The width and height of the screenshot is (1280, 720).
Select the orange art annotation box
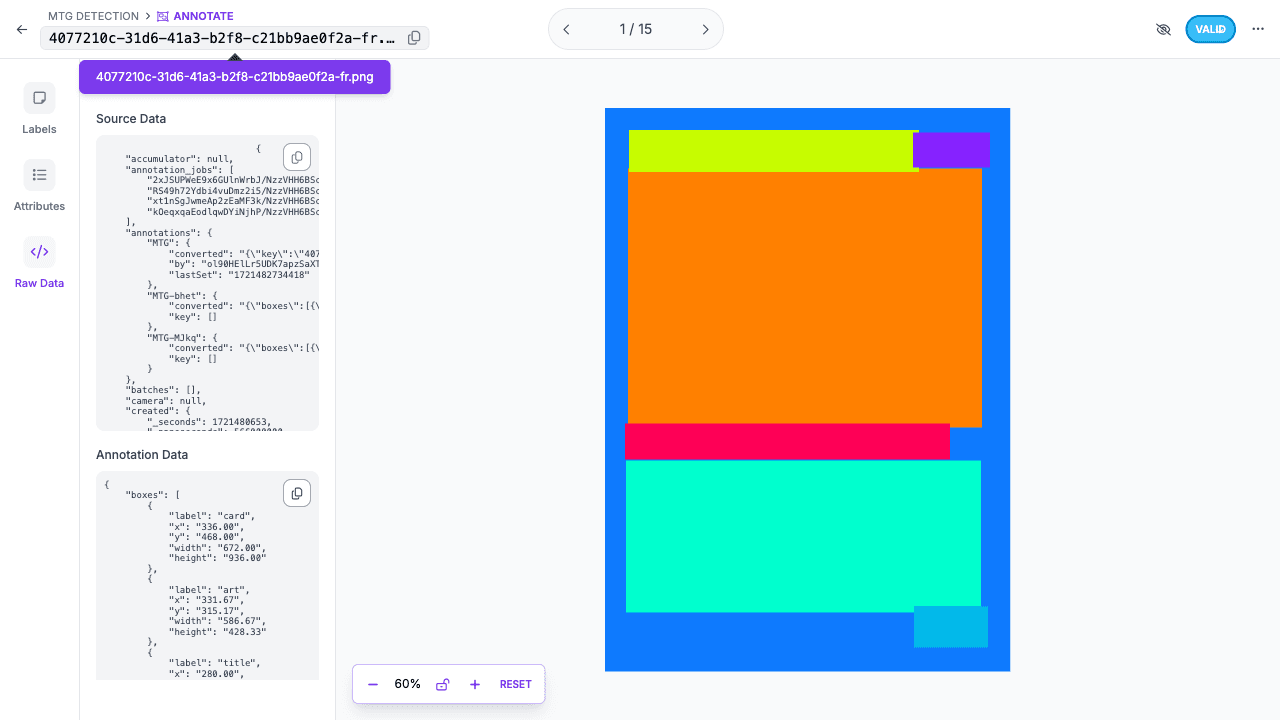804,298
